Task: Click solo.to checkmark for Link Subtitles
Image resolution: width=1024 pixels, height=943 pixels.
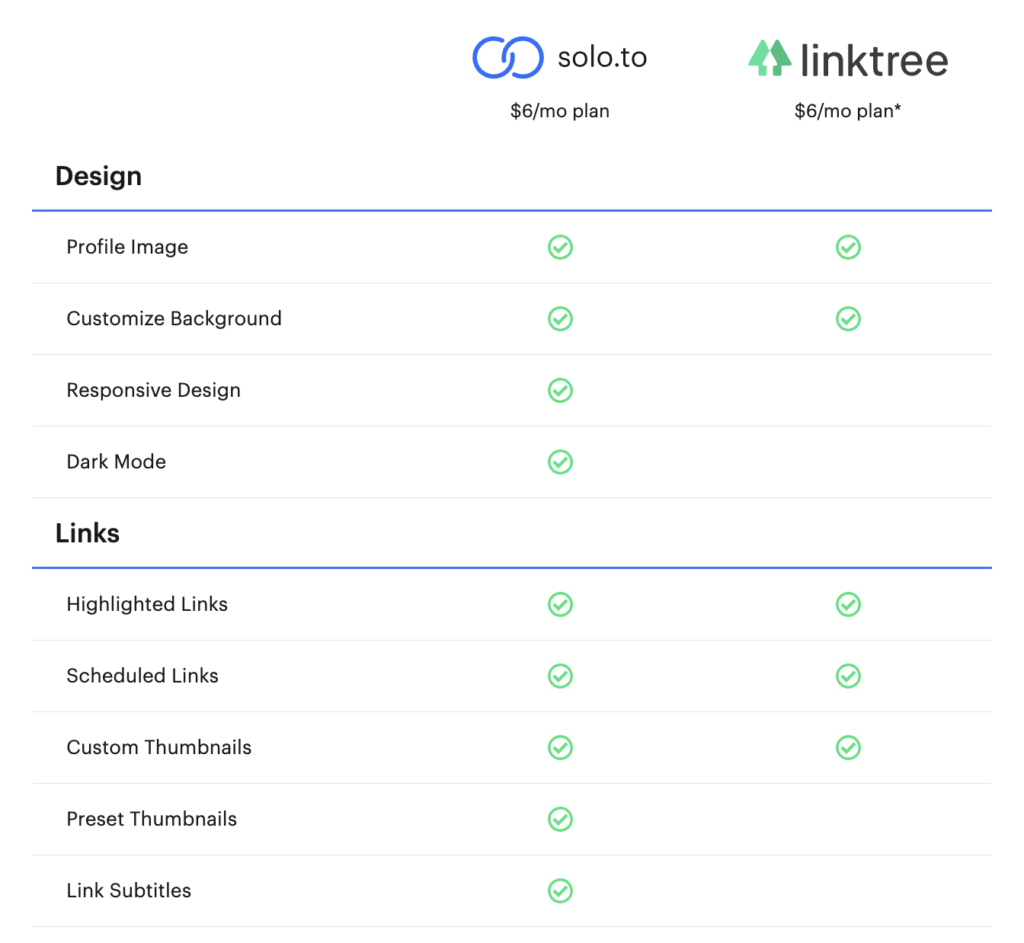Action: click(560, 890)
